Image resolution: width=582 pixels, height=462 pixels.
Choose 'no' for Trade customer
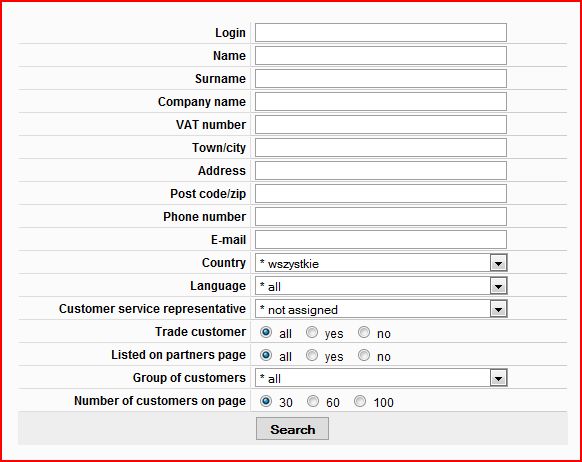(364, 332)
